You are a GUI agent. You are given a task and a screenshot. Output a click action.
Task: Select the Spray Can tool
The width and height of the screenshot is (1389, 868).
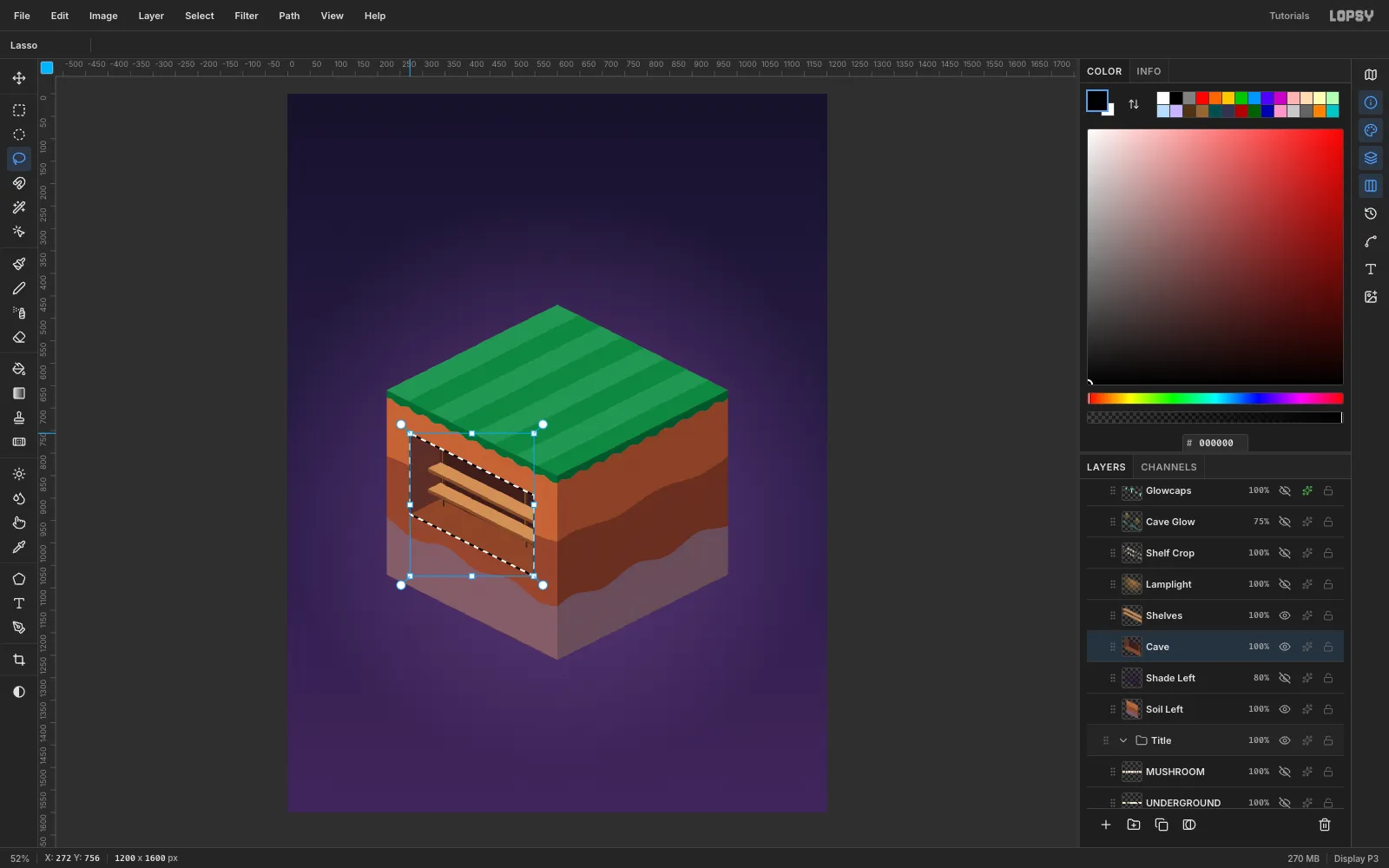(x=19, y=312)
